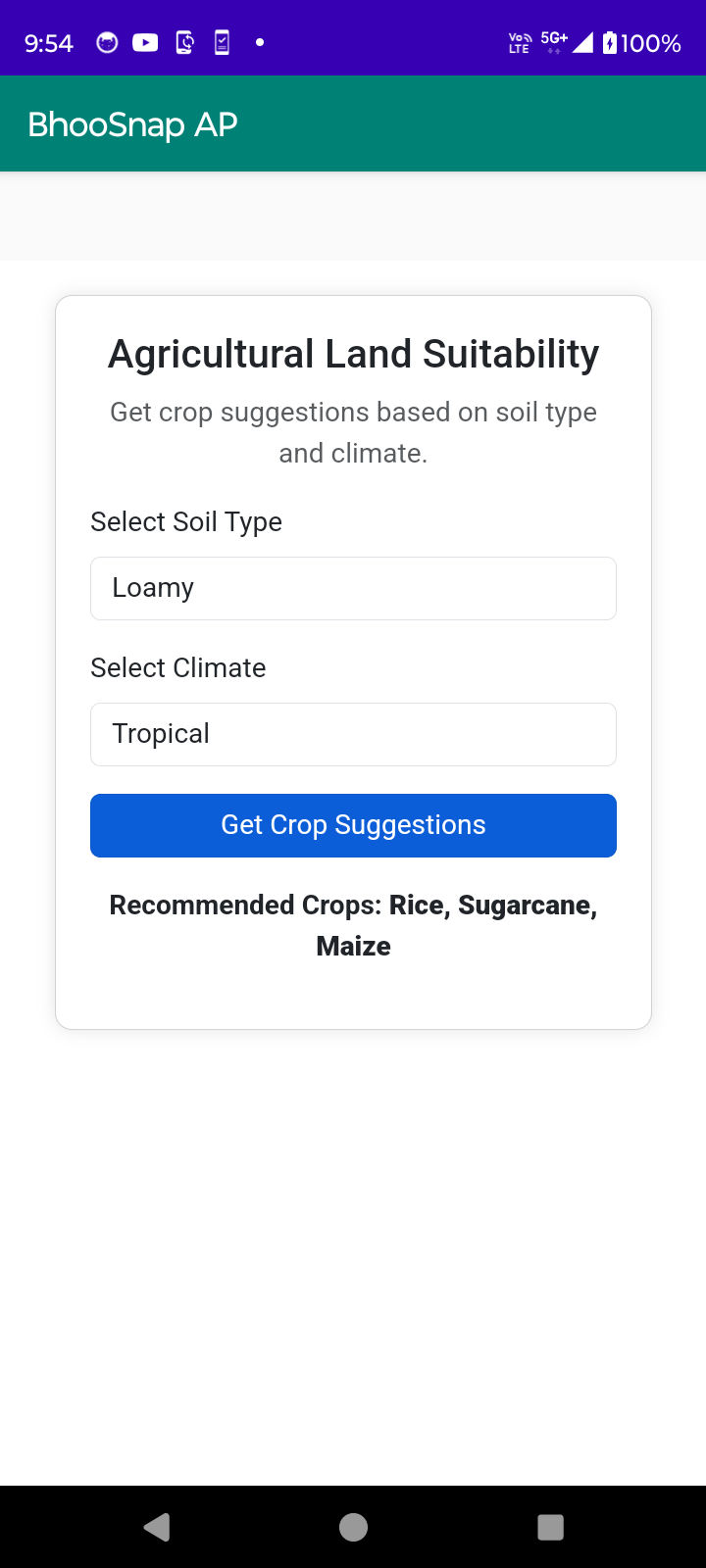Image resolution: width=706 pixels, height=1568 pixels.
Task: Tap the 9:54 clock in status bar
Action: [49, 43]
